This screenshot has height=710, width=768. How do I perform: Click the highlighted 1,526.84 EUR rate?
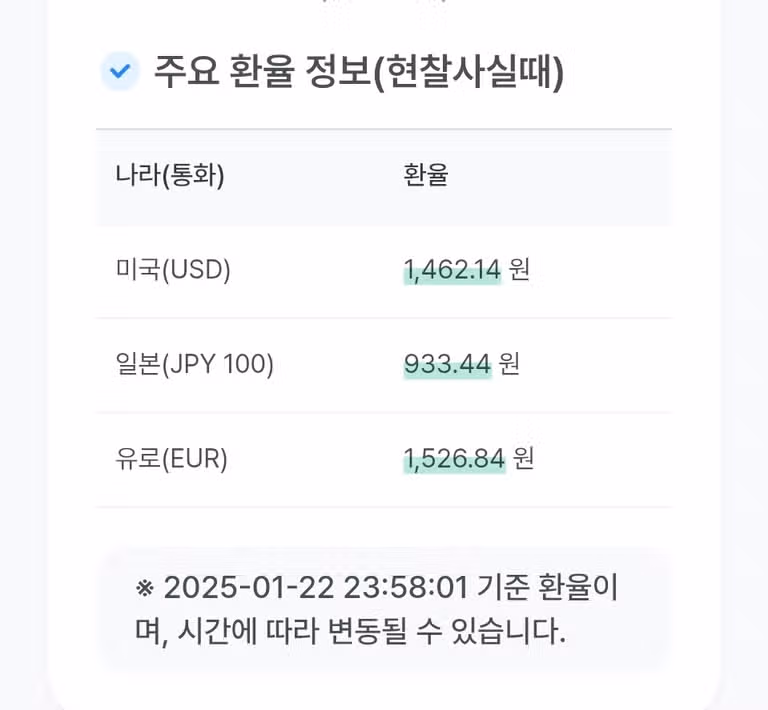click(454, 459)
